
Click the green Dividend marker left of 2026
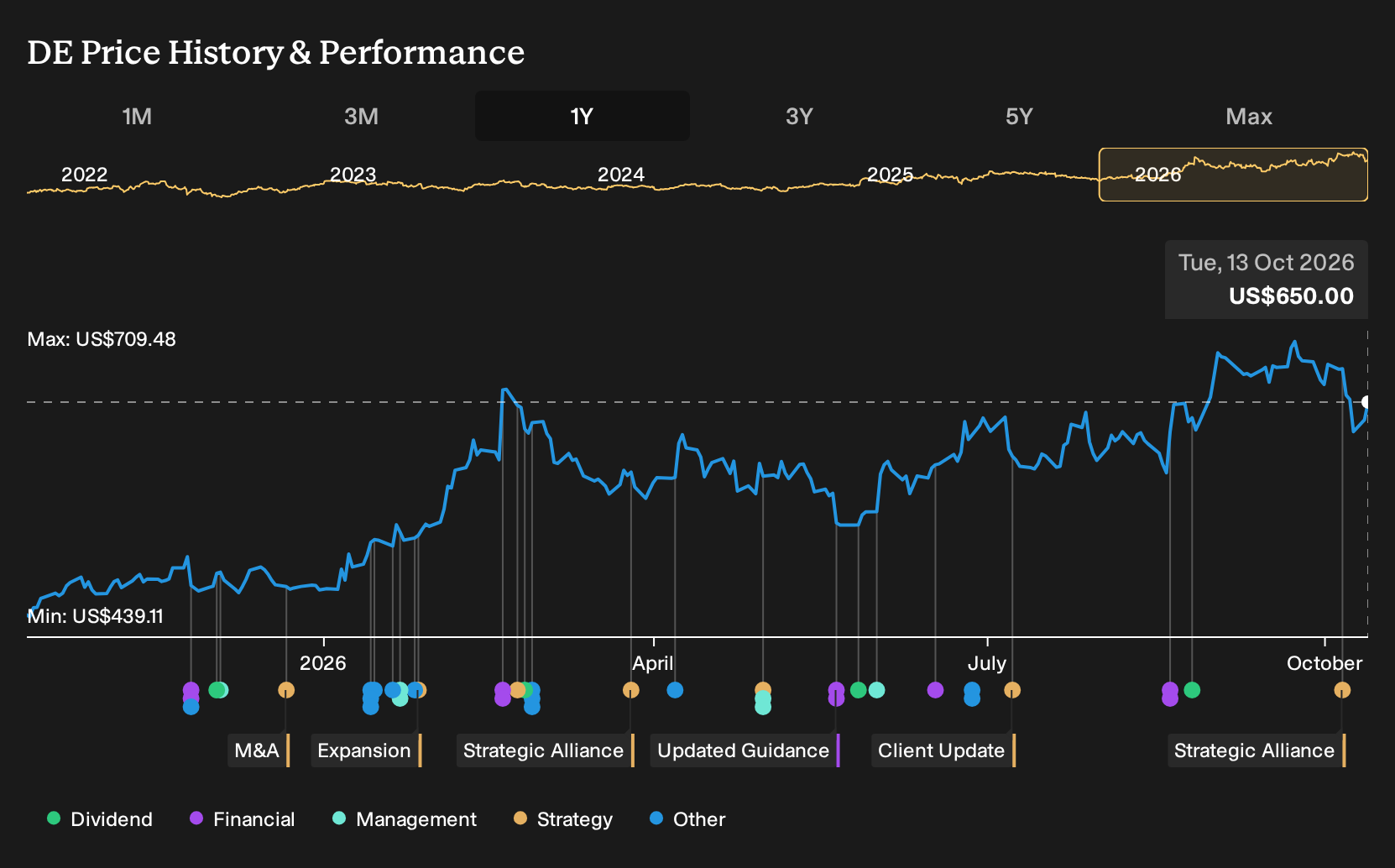click(x=217, y=690)
